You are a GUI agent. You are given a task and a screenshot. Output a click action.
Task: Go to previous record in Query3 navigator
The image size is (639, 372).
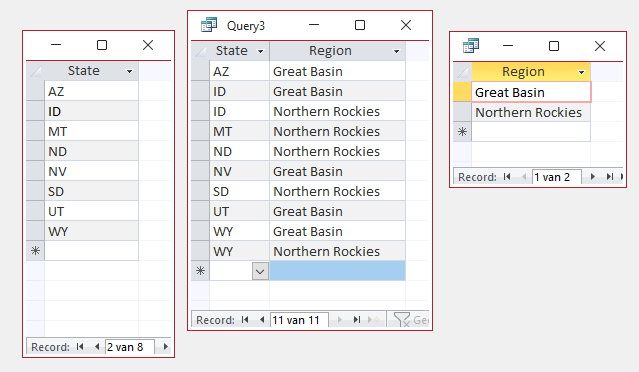pyautogui.click(x=262, y=320)
